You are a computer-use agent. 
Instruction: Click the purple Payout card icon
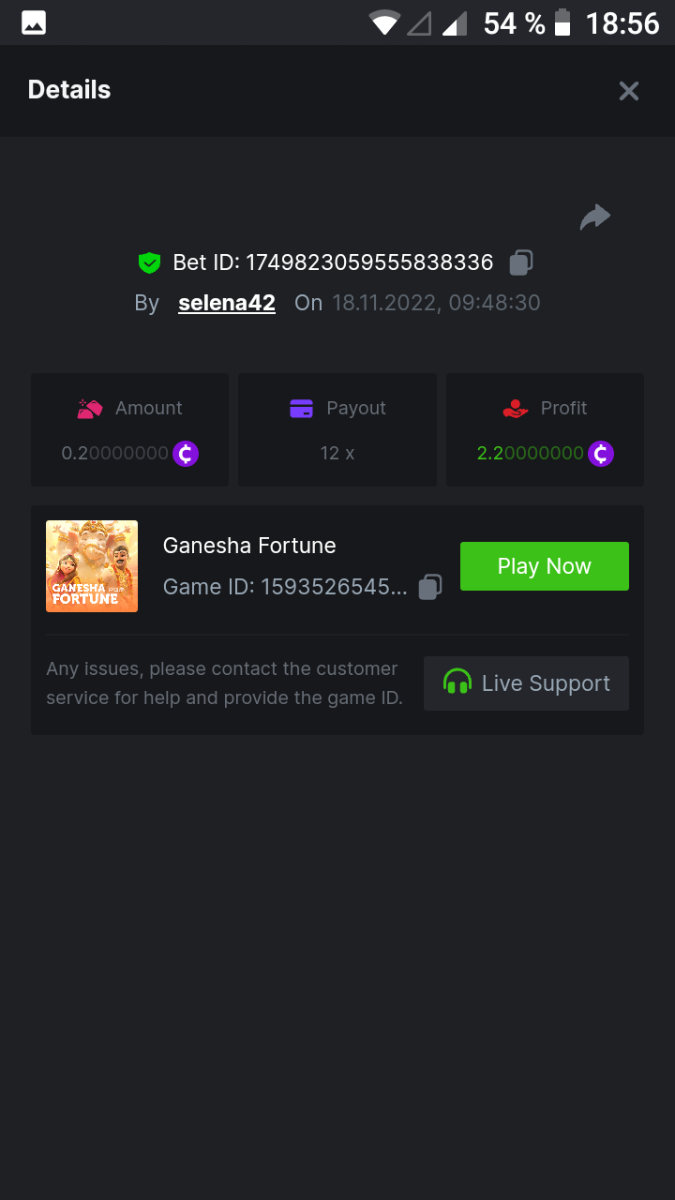(301, 408)
